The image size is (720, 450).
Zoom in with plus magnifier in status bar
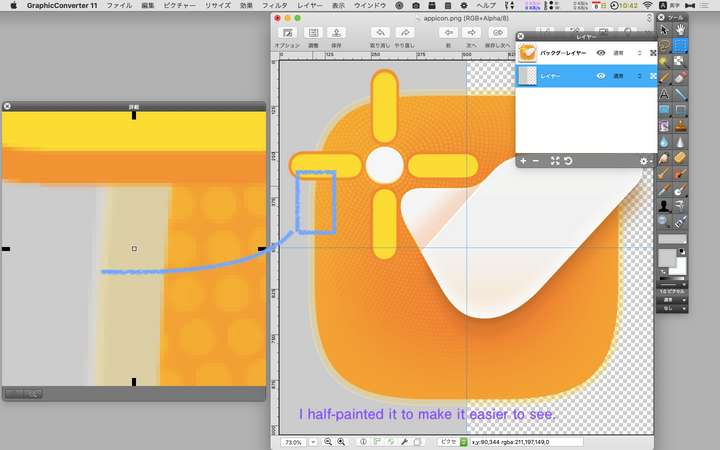(341, 442)
